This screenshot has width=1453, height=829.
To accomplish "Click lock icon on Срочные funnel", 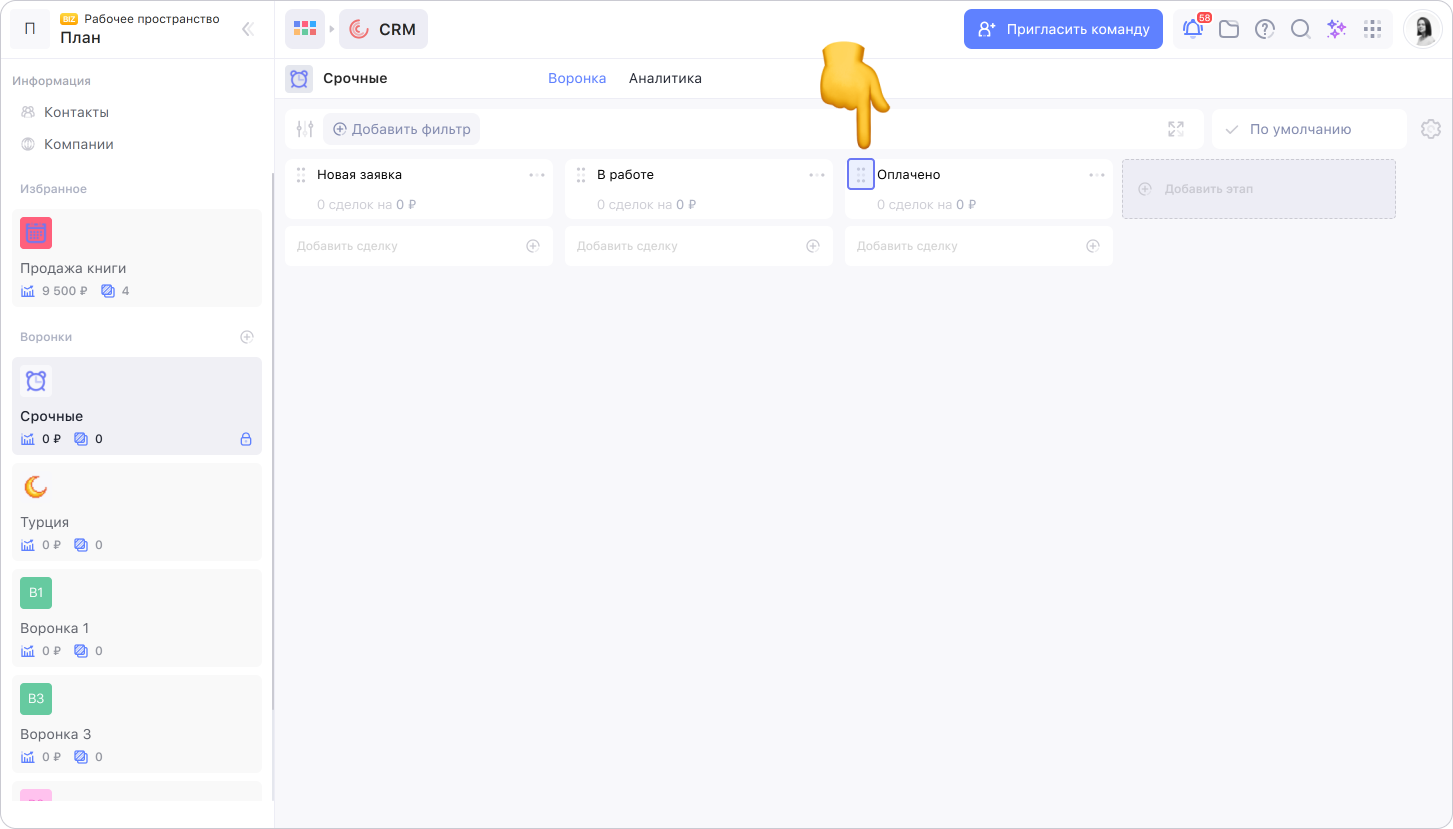I will pos(246,439).
